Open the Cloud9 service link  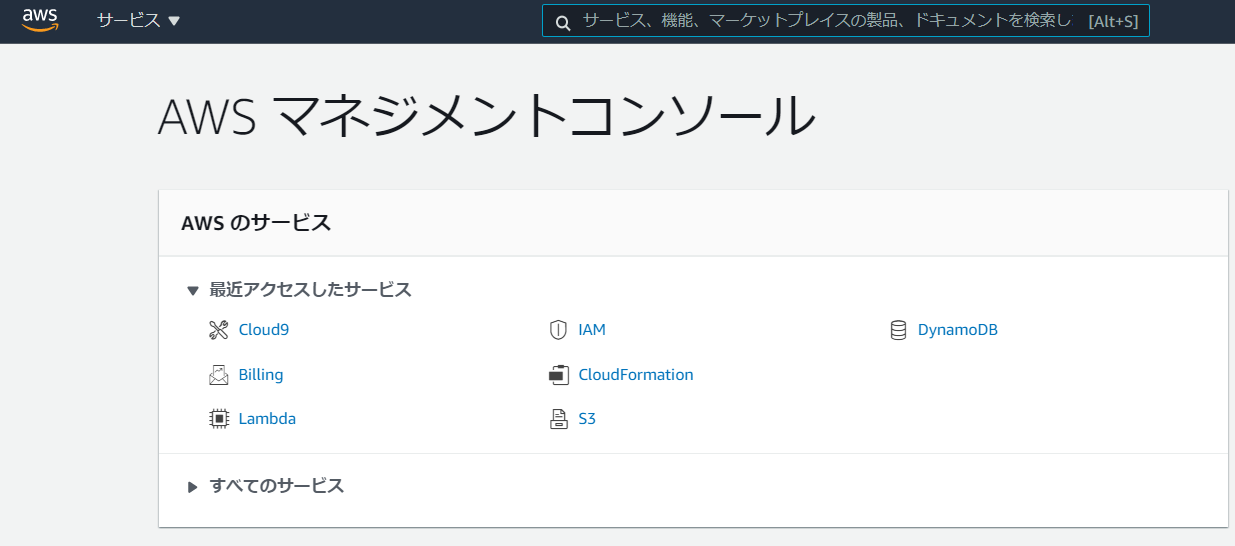click(x=264, y=329)
